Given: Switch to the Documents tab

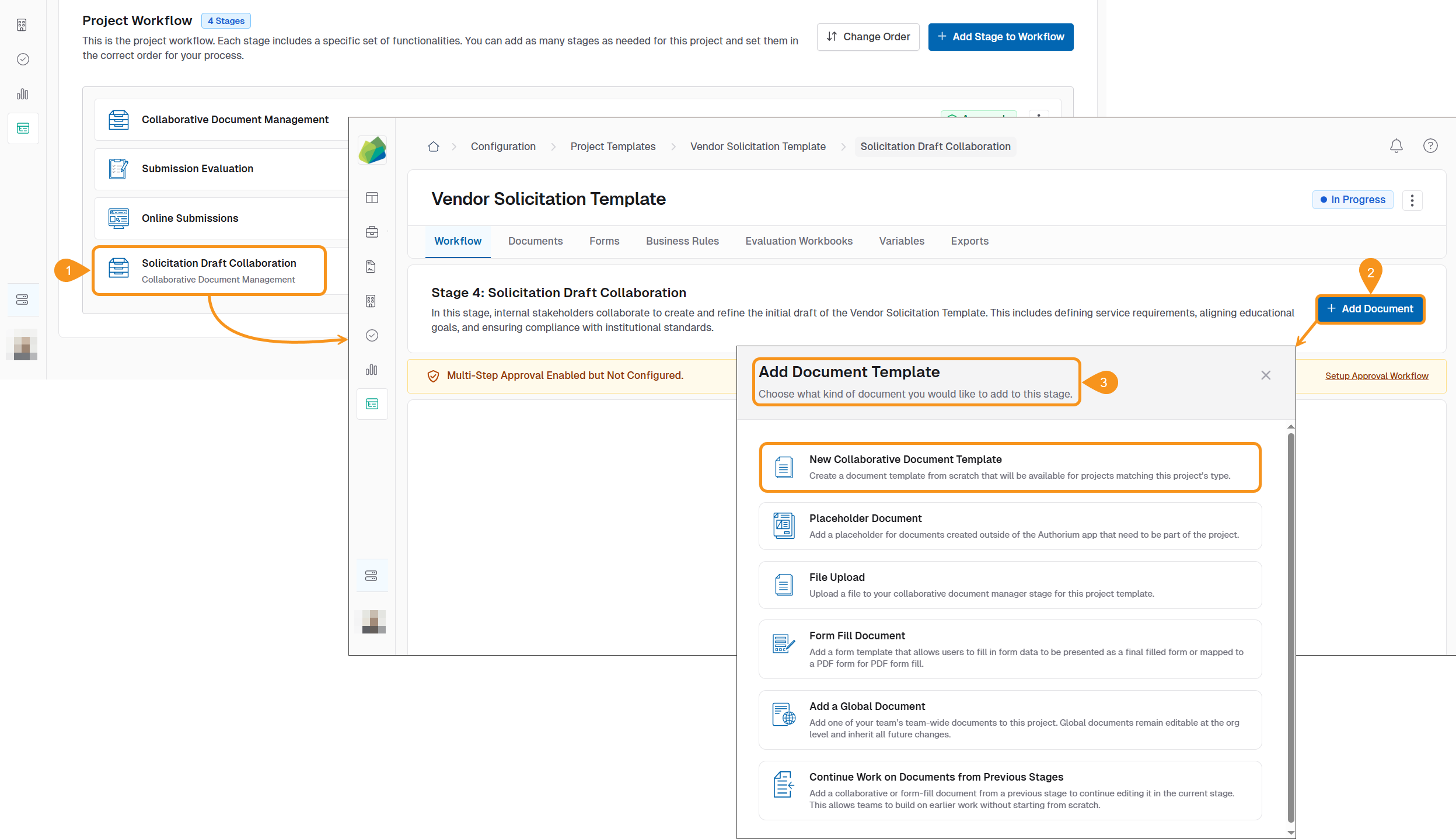Looking at the screenshot, I should (535, 241).
